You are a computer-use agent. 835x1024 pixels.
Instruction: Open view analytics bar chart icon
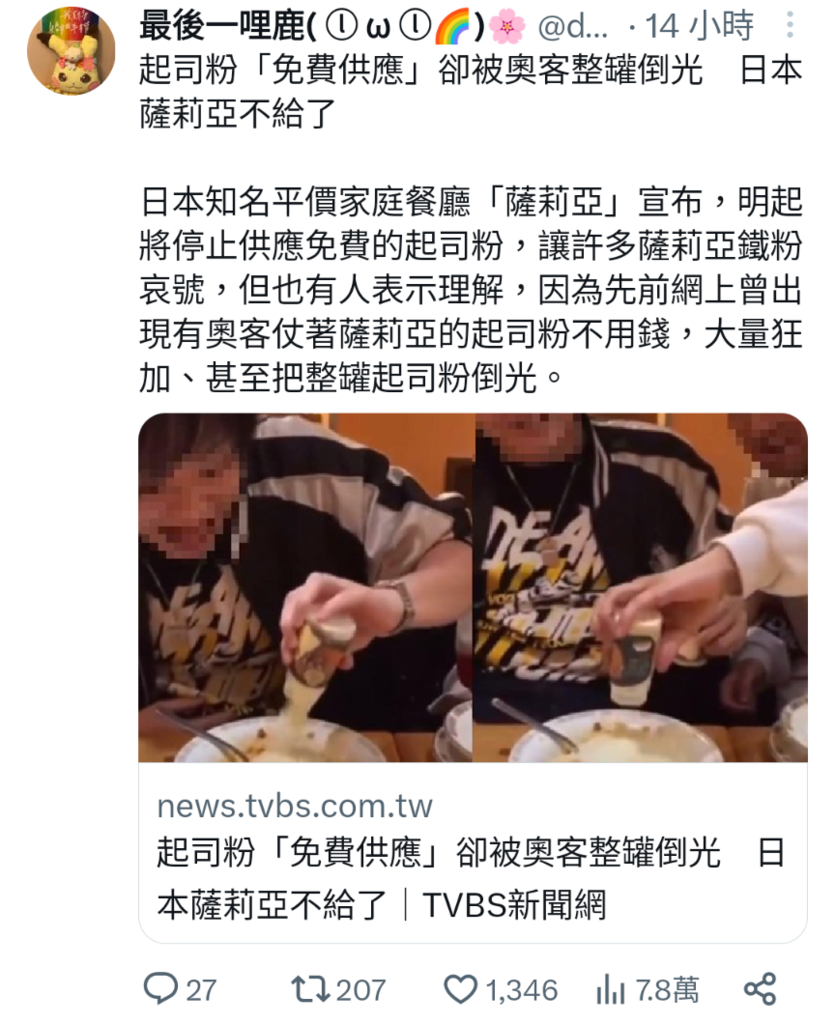[x=610, y=989]
